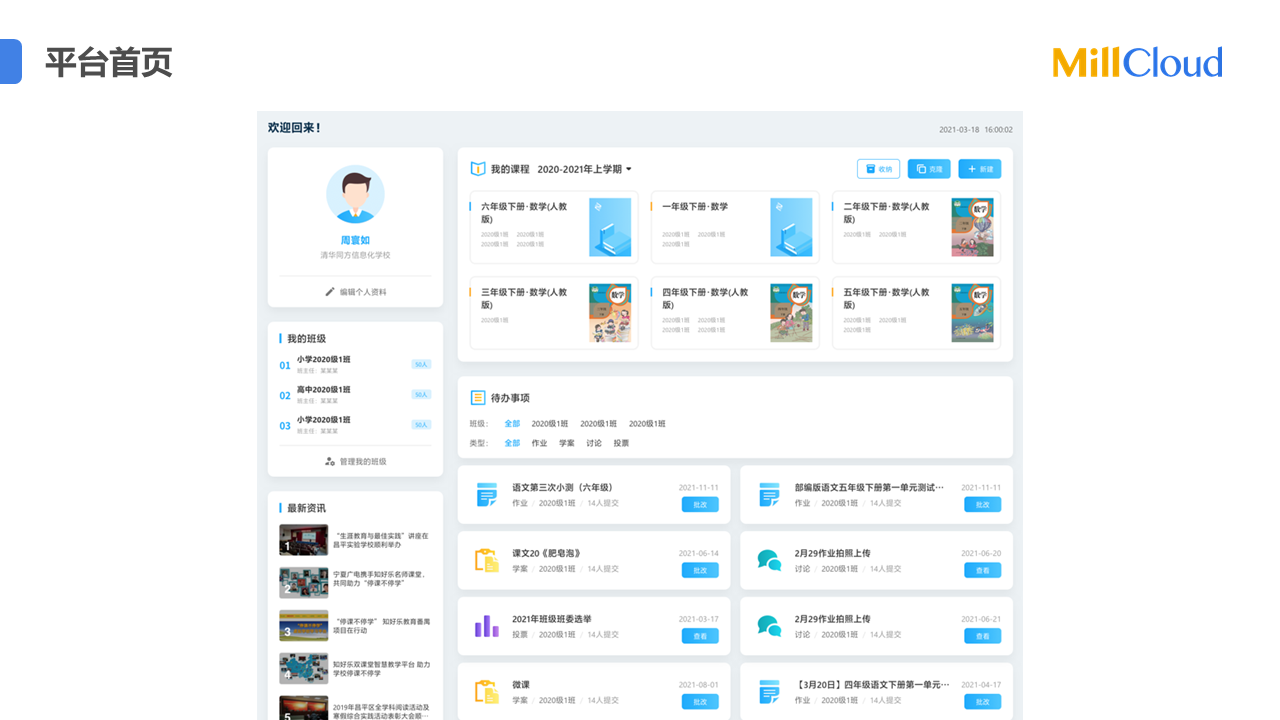
Task: Open the 二年级下册·数学 course cover thumbnail
Action: pos(972,227)
